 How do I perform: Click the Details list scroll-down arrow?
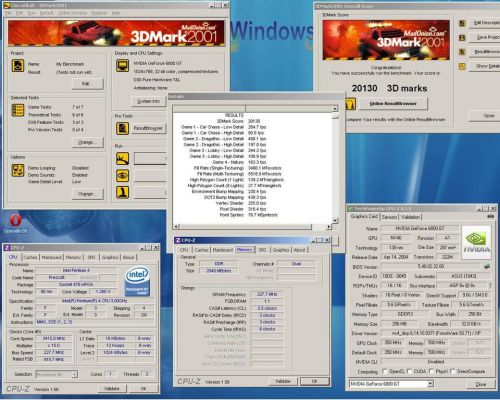click(335, 221)
